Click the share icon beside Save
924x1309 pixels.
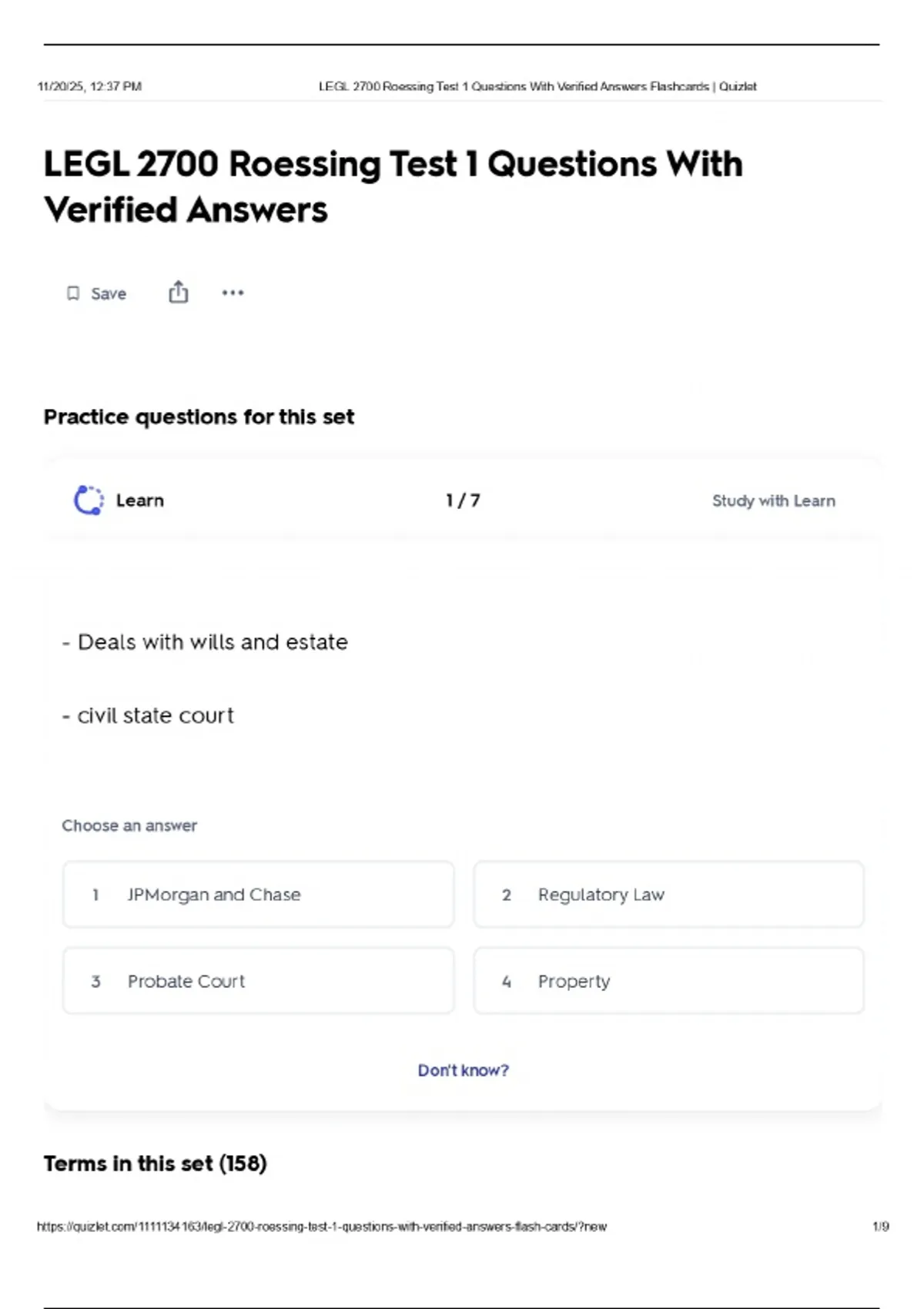tap(179, 293)
